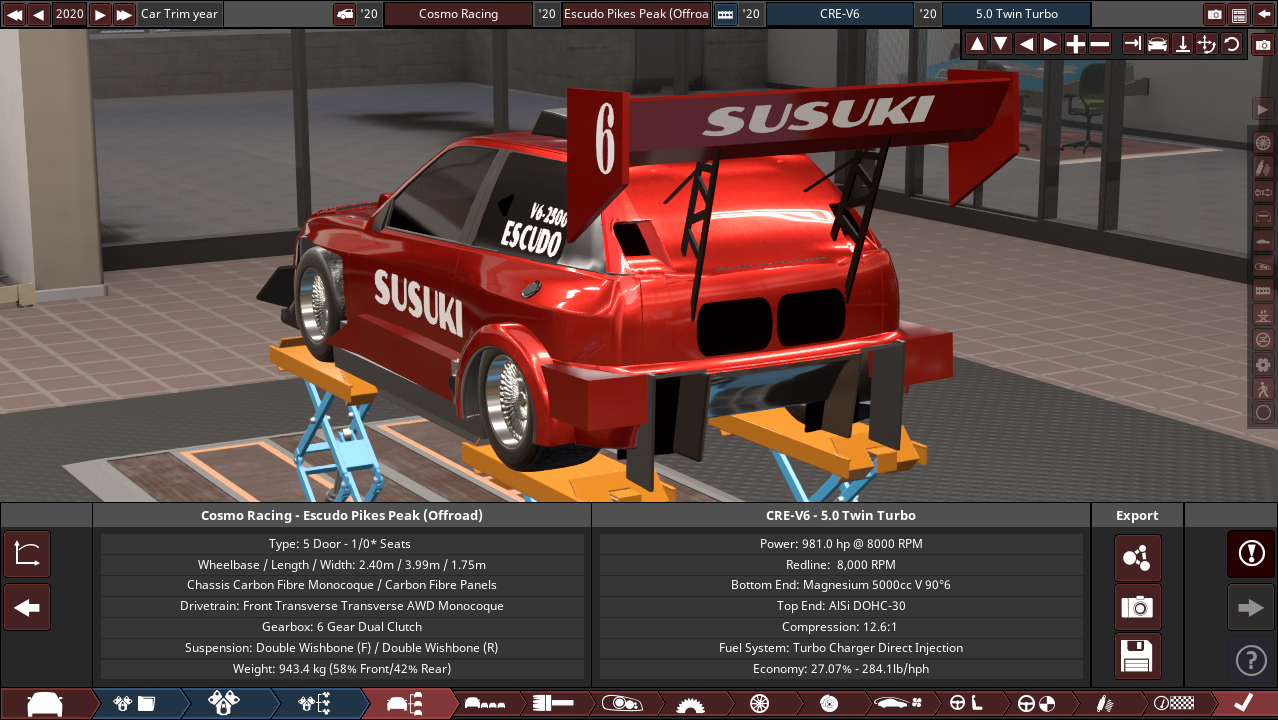This screenshot has width=1278, height=720.
Task: Open the paint brush tab
Action: point(553,704)
